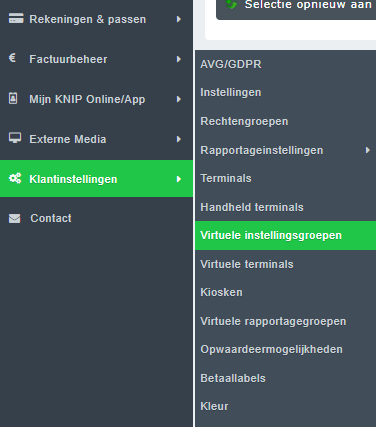The width and height of the screenshot is (376, 427).
Task: Click the Selectie opnieuw aan button
Action: point(296,8)
